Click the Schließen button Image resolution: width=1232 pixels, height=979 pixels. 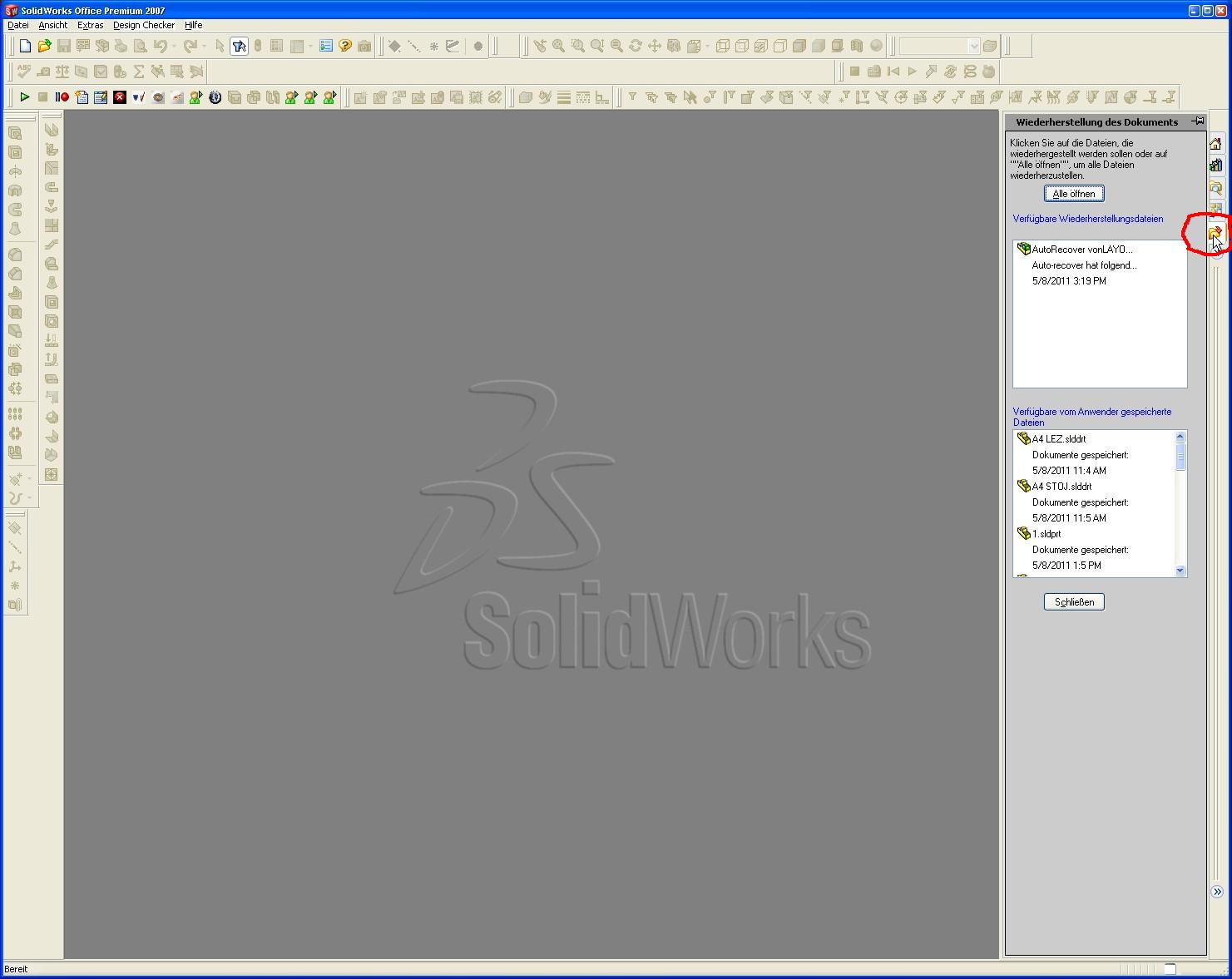[x=1074, y=601]
